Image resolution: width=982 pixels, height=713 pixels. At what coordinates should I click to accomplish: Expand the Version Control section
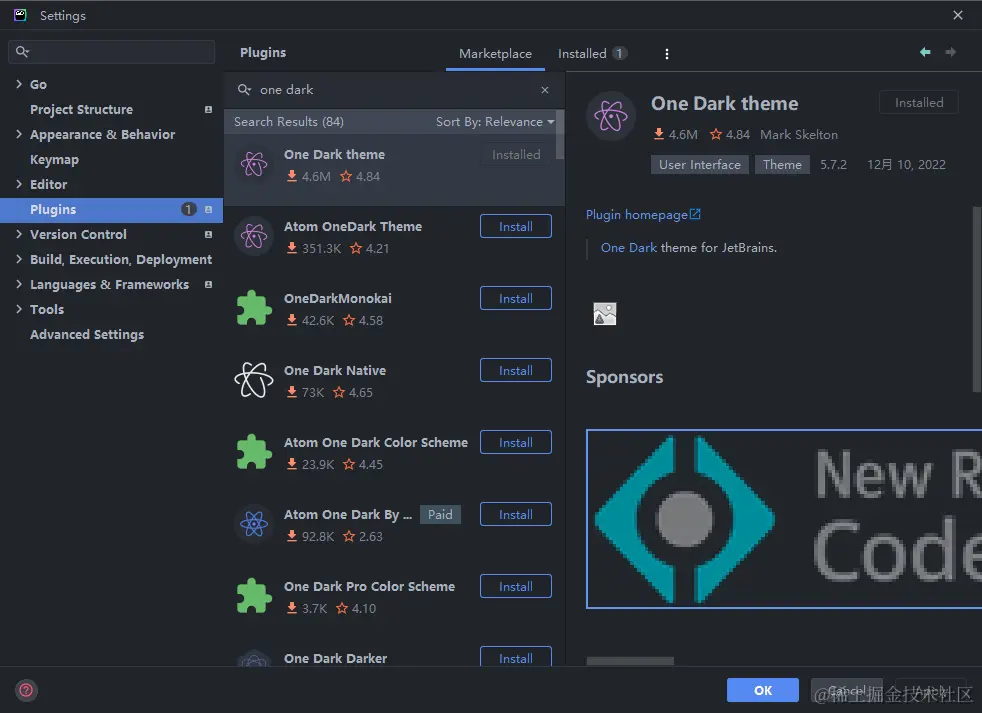click(x=19, y=234)
